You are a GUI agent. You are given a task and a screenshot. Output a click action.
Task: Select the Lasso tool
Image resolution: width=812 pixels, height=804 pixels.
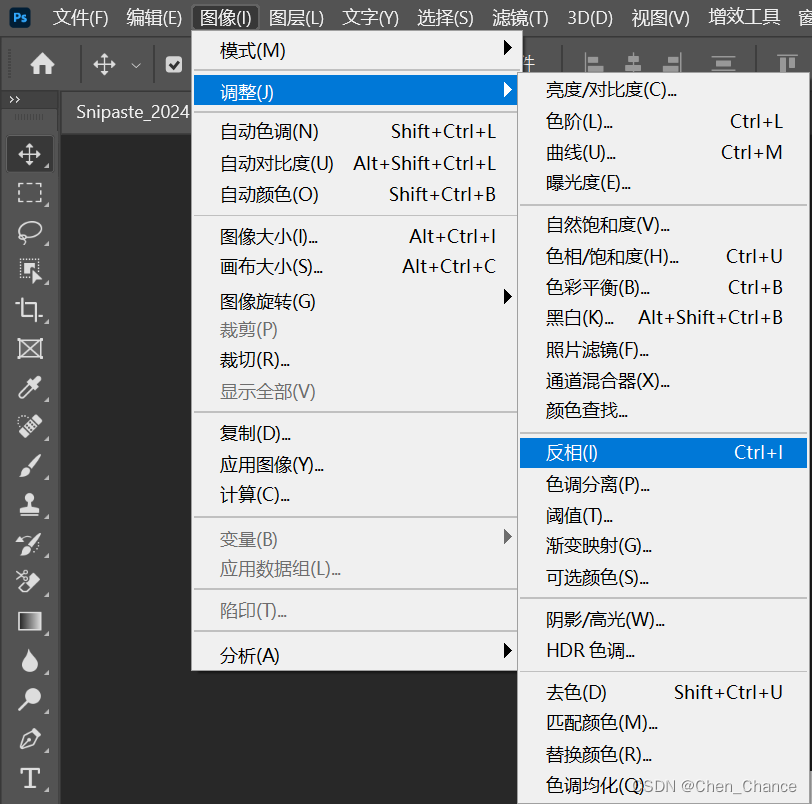pyautogui.click(x=30, y=232)
